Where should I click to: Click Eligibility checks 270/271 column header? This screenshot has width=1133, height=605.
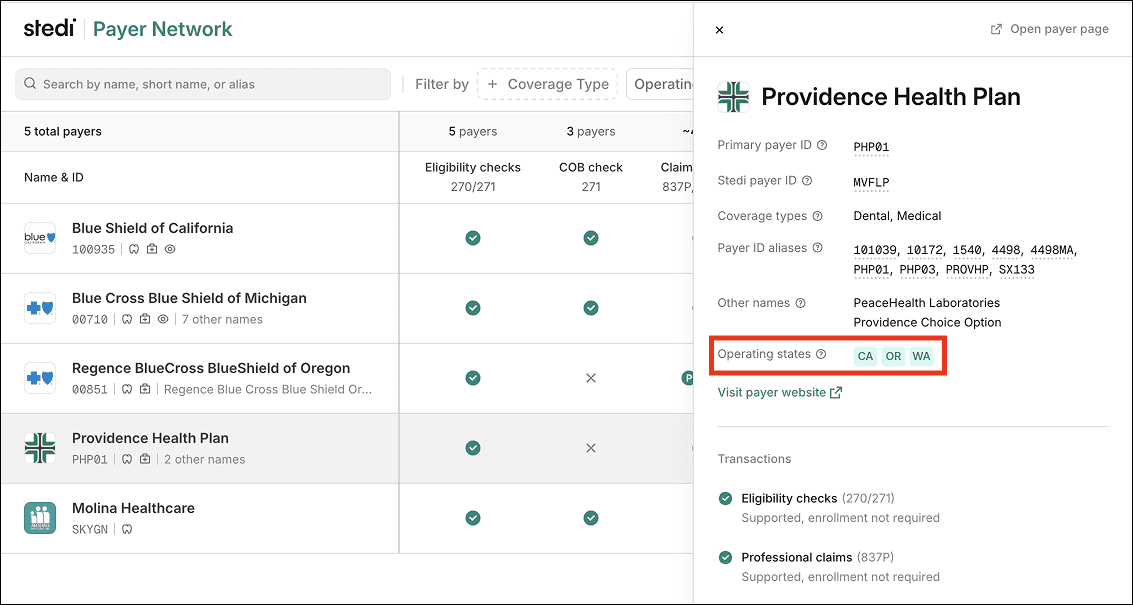coord(473,177)
